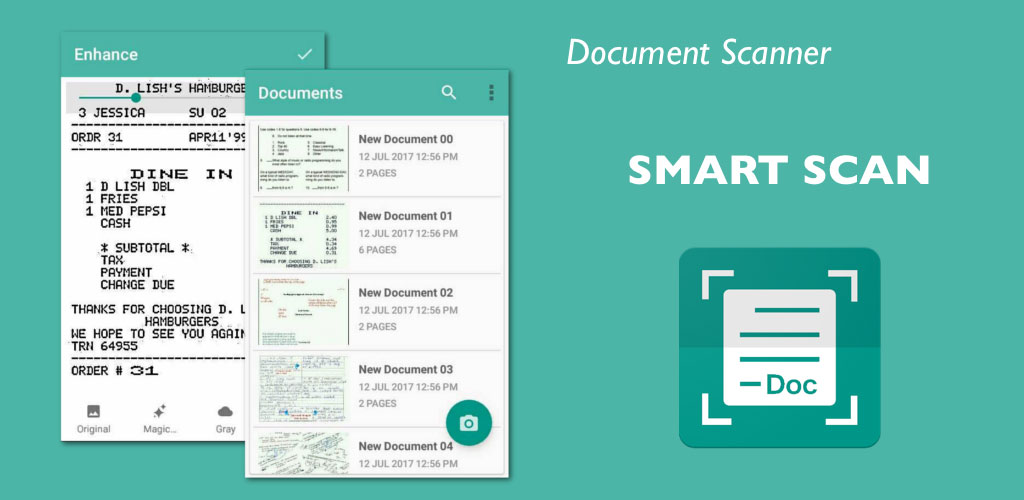Click the Documents header title

click(x=300, y=93)
